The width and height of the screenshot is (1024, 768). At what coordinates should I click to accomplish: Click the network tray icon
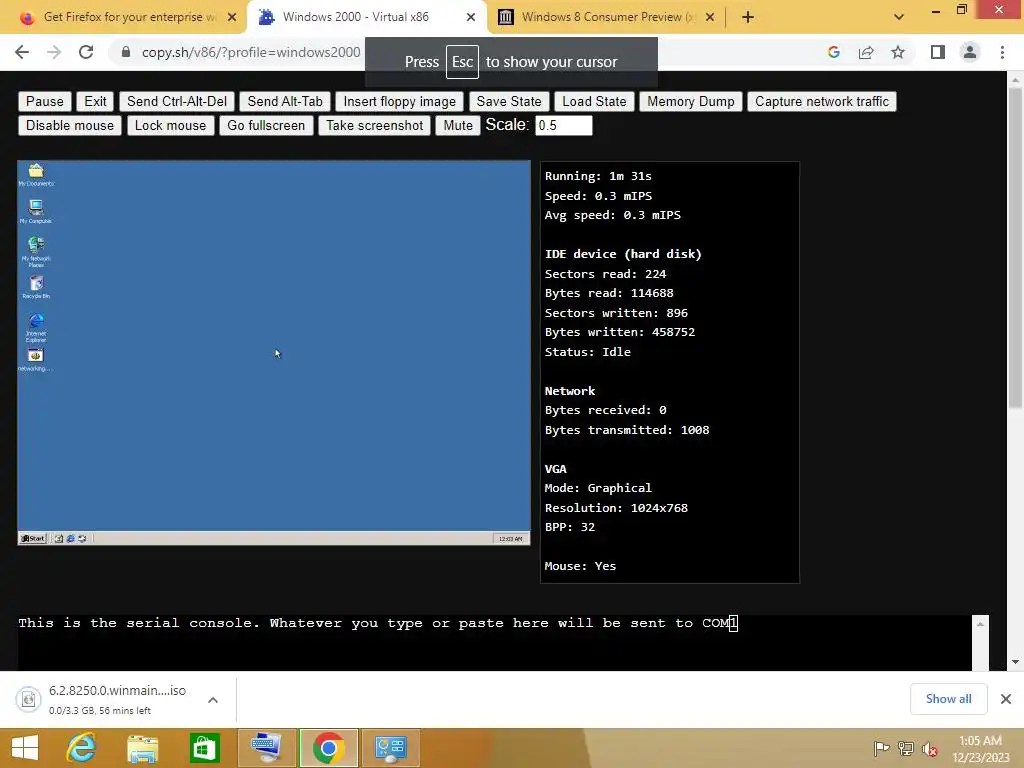tap(906, 748)
